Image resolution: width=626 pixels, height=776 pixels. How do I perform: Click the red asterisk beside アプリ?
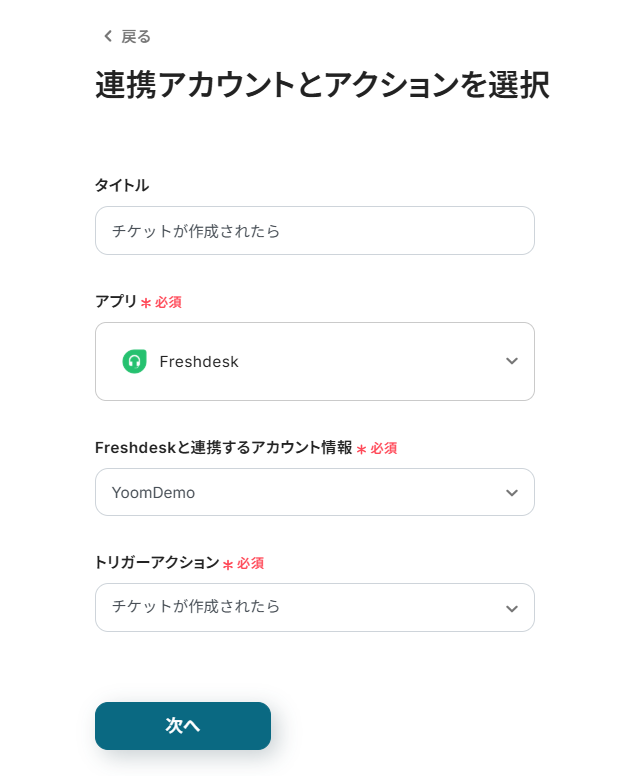tap(146, 303)
